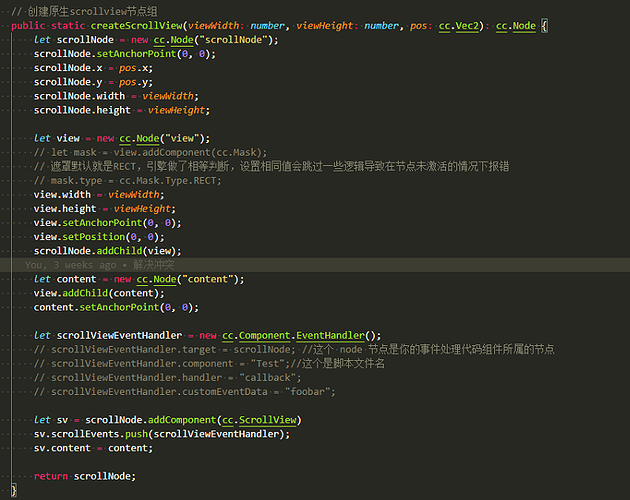Viewport: 630px width, 500px height.
Task: Click 'Component' in 'cc.Component.EventHandler'
Action: coord(264,335)
